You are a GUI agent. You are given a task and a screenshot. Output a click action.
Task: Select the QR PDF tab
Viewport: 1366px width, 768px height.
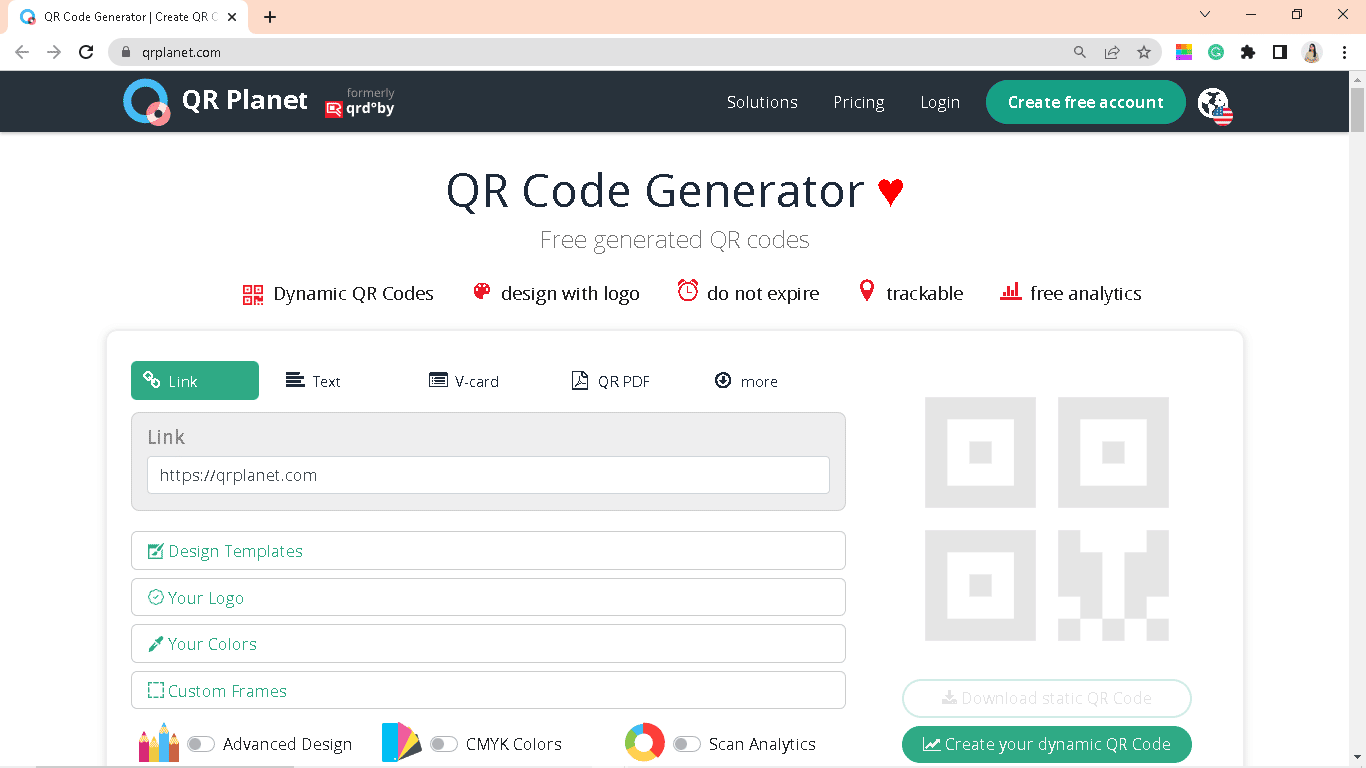[x=611, y=381]
